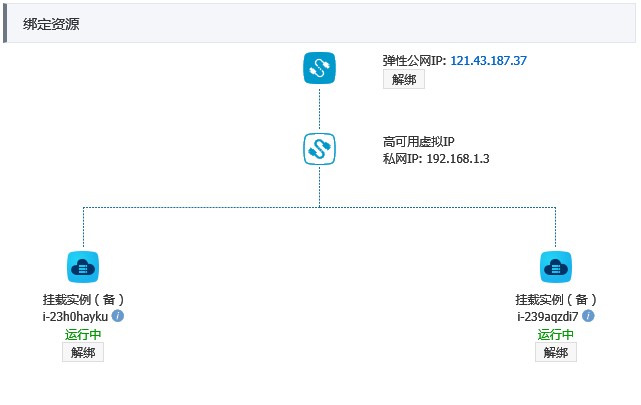Click the 挂载实例（备）label above i-23h0hayku
This screenshot has width=641, height=405.
83,299
